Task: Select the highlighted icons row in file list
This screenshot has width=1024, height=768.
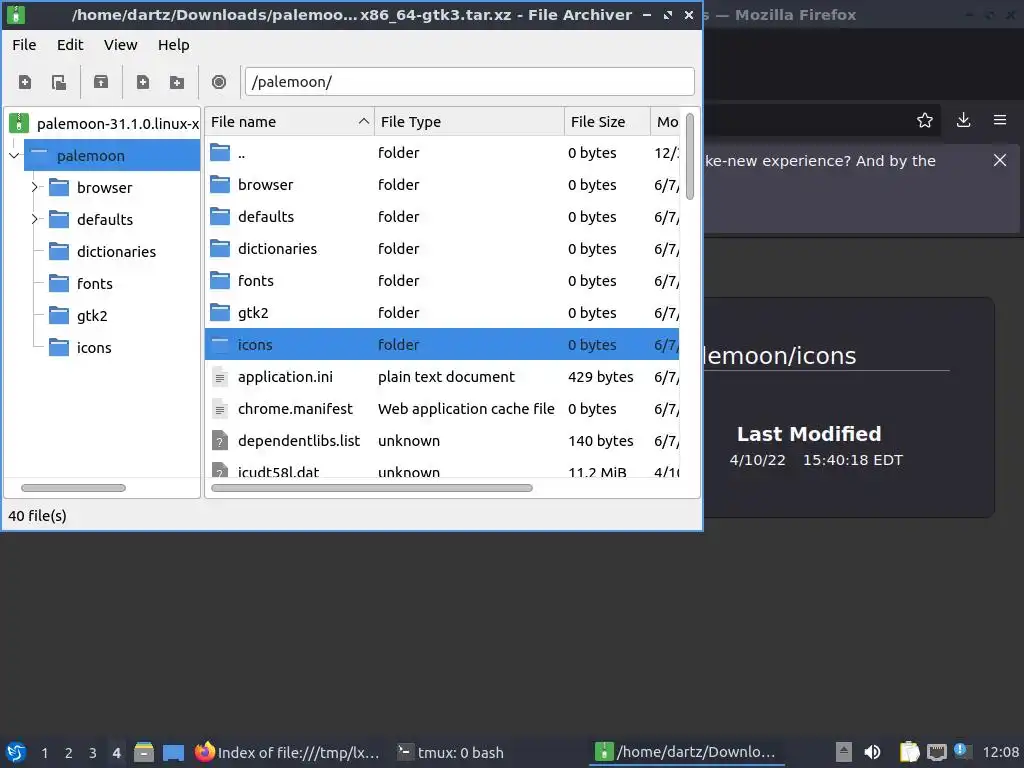Action: tap(442, 344)
